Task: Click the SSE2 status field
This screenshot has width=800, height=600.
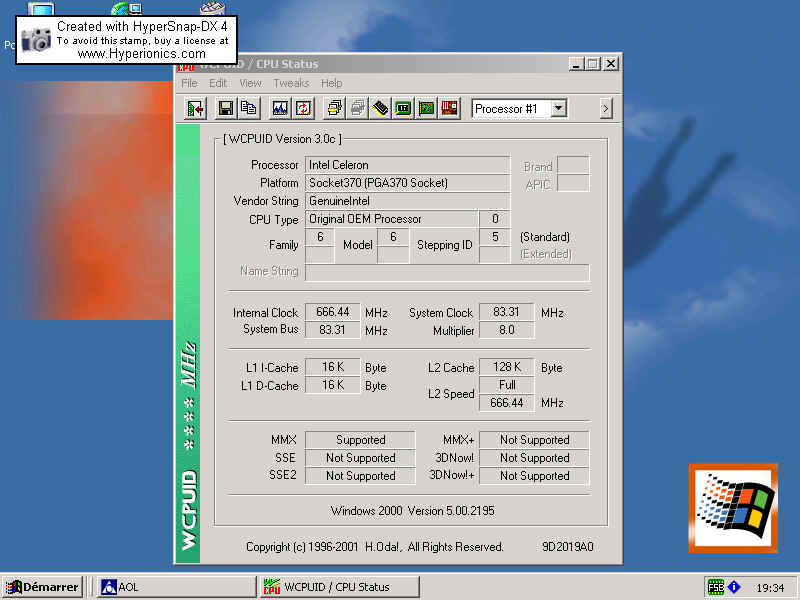Action: pyautogui.click(x=360, y=476)
